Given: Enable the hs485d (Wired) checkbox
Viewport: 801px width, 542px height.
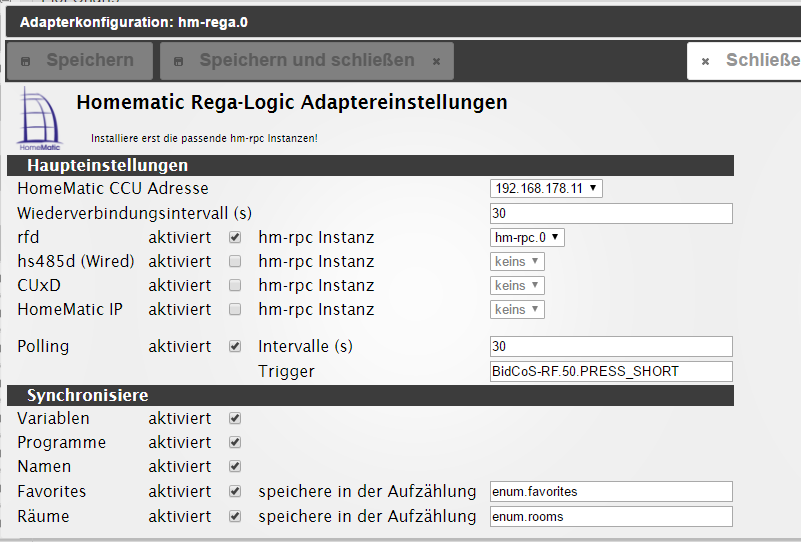Looking at the screenshot, I should pyautogui.click(x=235, y=262).
